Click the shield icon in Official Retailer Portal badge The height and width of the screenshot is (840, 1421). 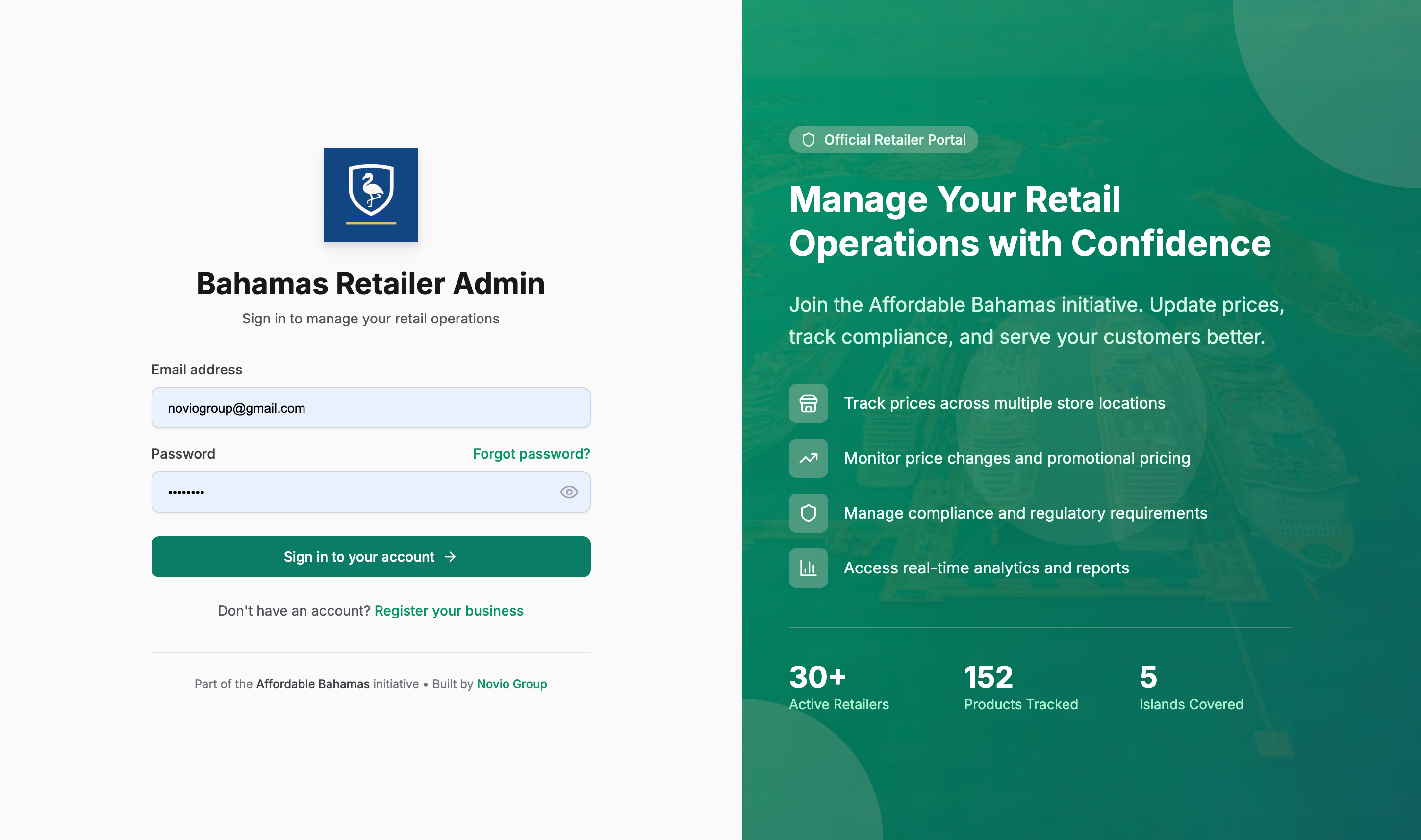click(x=809, y=139)
